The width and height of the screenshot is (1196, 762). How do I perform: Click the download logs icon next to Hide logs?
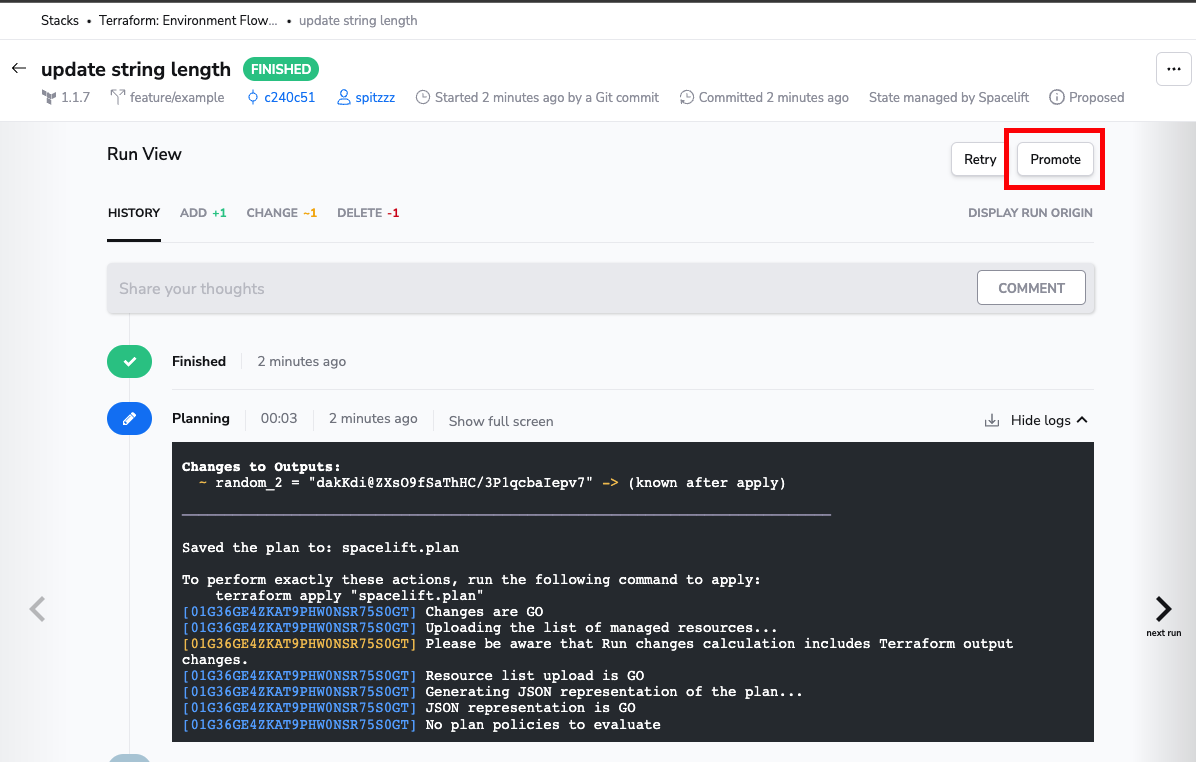tap(991, 420)
